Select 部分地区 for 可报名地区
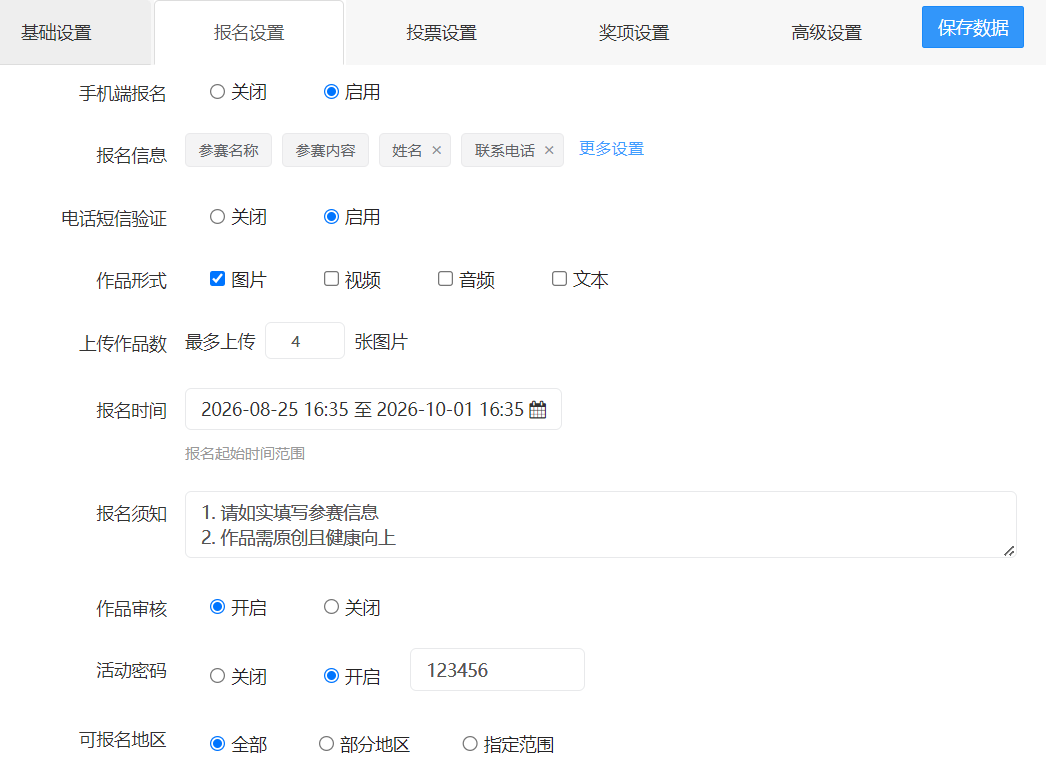This screenshot has width=1046, height=768. coord(326,744)
